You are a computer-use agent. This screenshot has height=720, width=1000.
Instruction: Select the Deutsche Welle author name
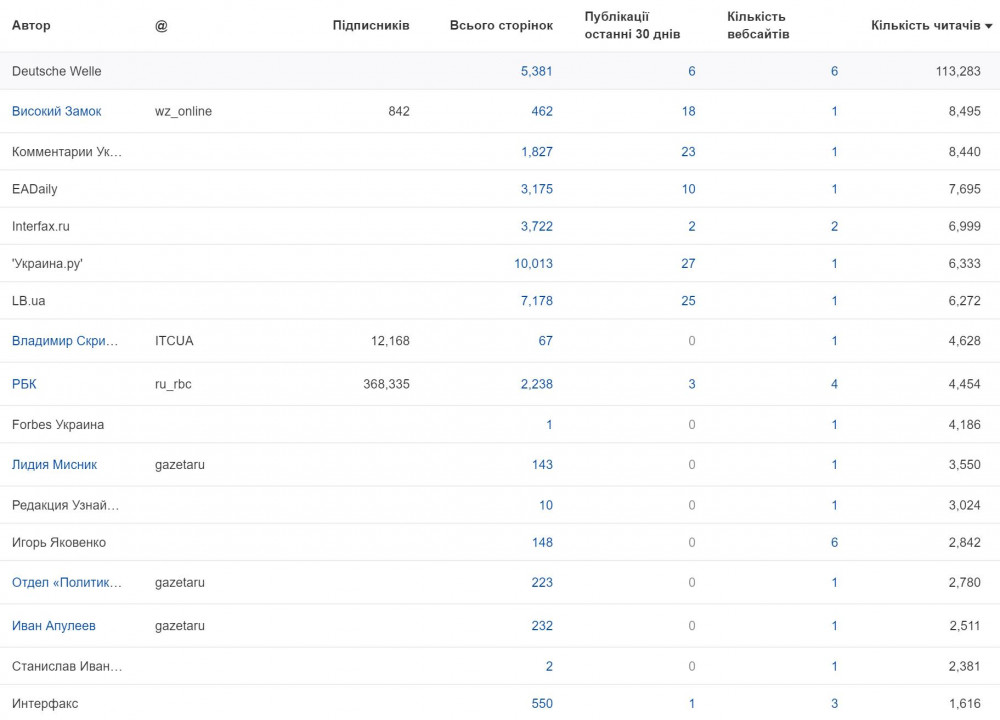click(x=56, y=71)
